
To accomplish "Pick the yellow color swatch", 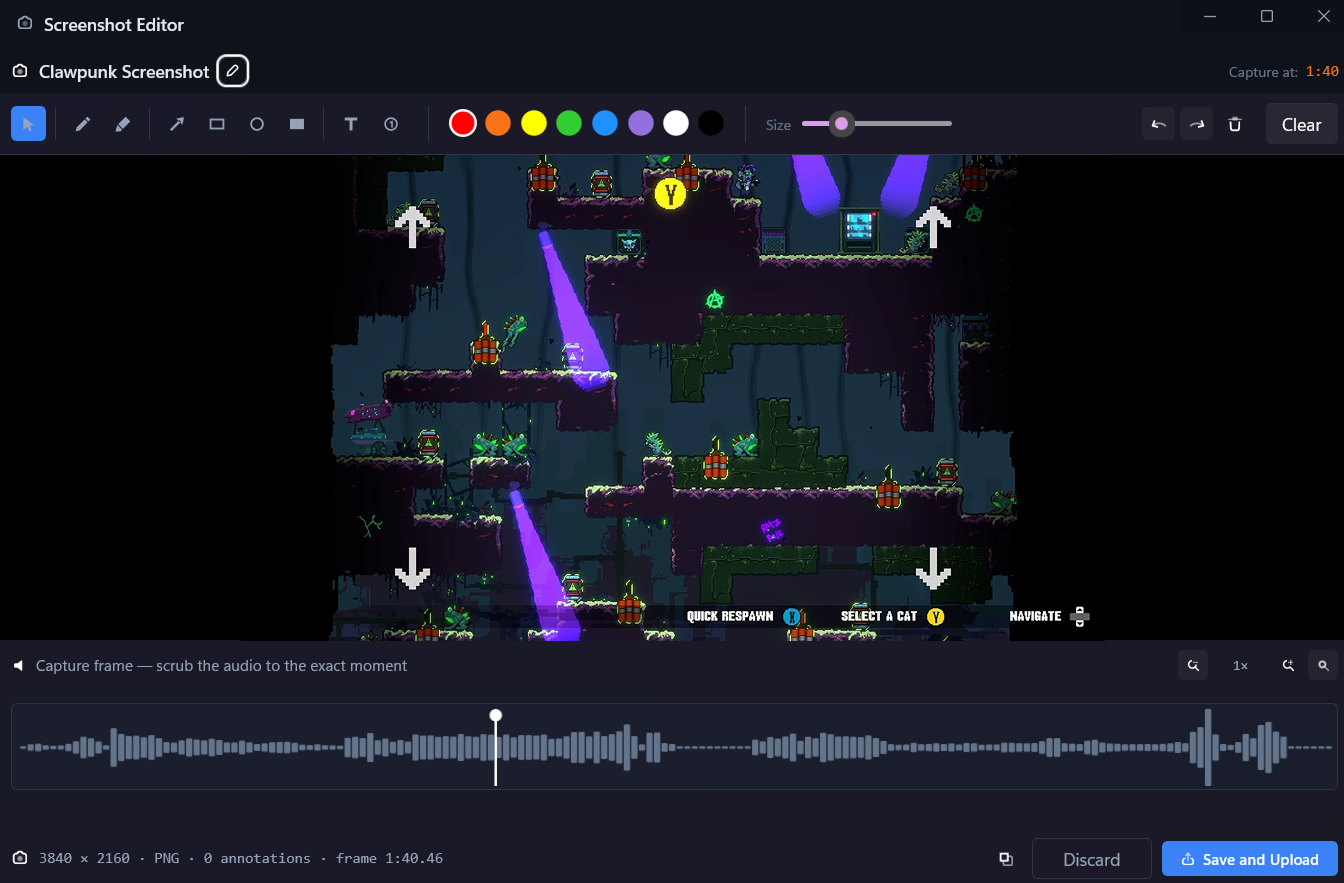I will point(534,123).
